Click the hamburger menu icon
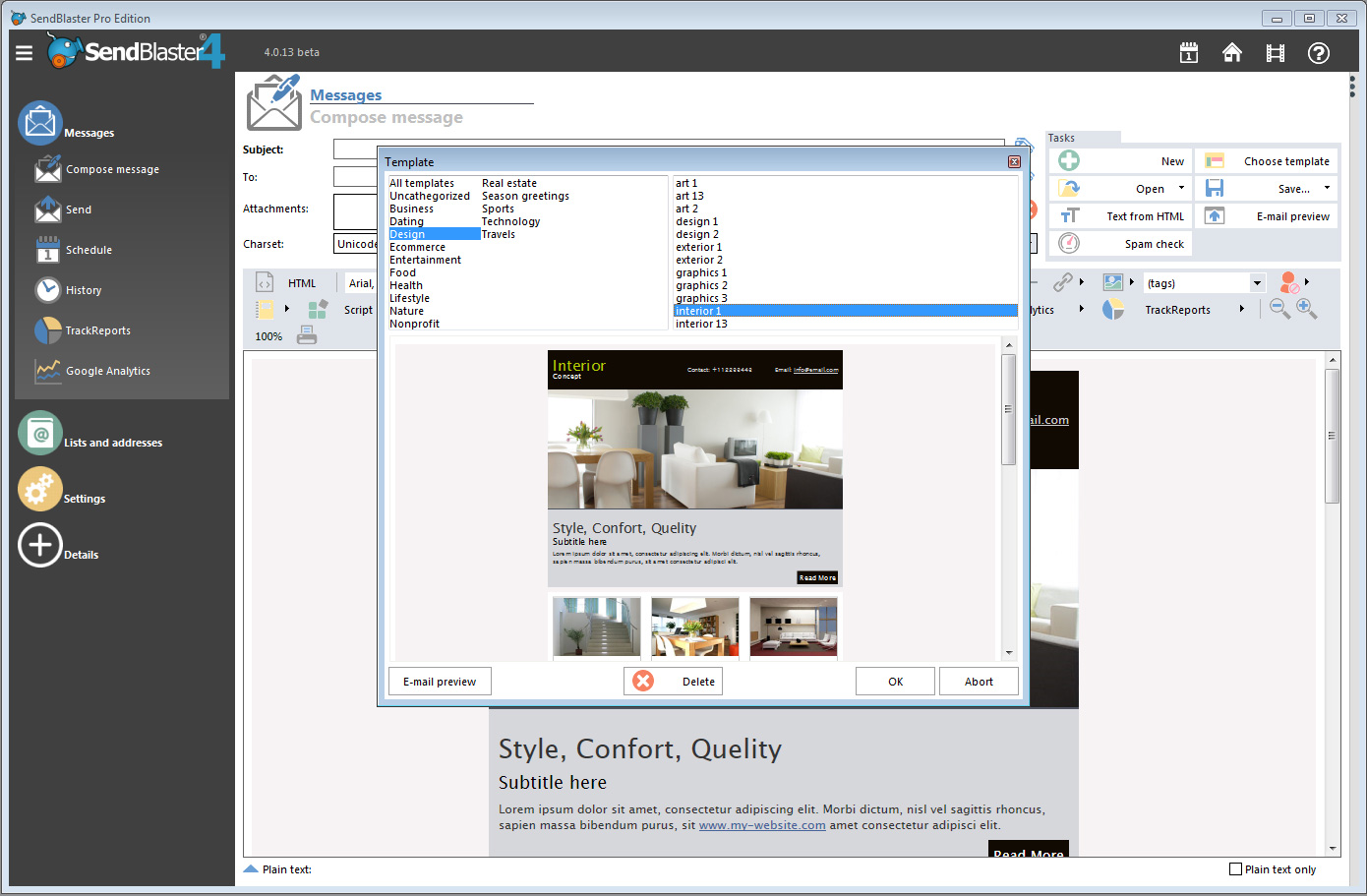 click(x=25, y=53)
